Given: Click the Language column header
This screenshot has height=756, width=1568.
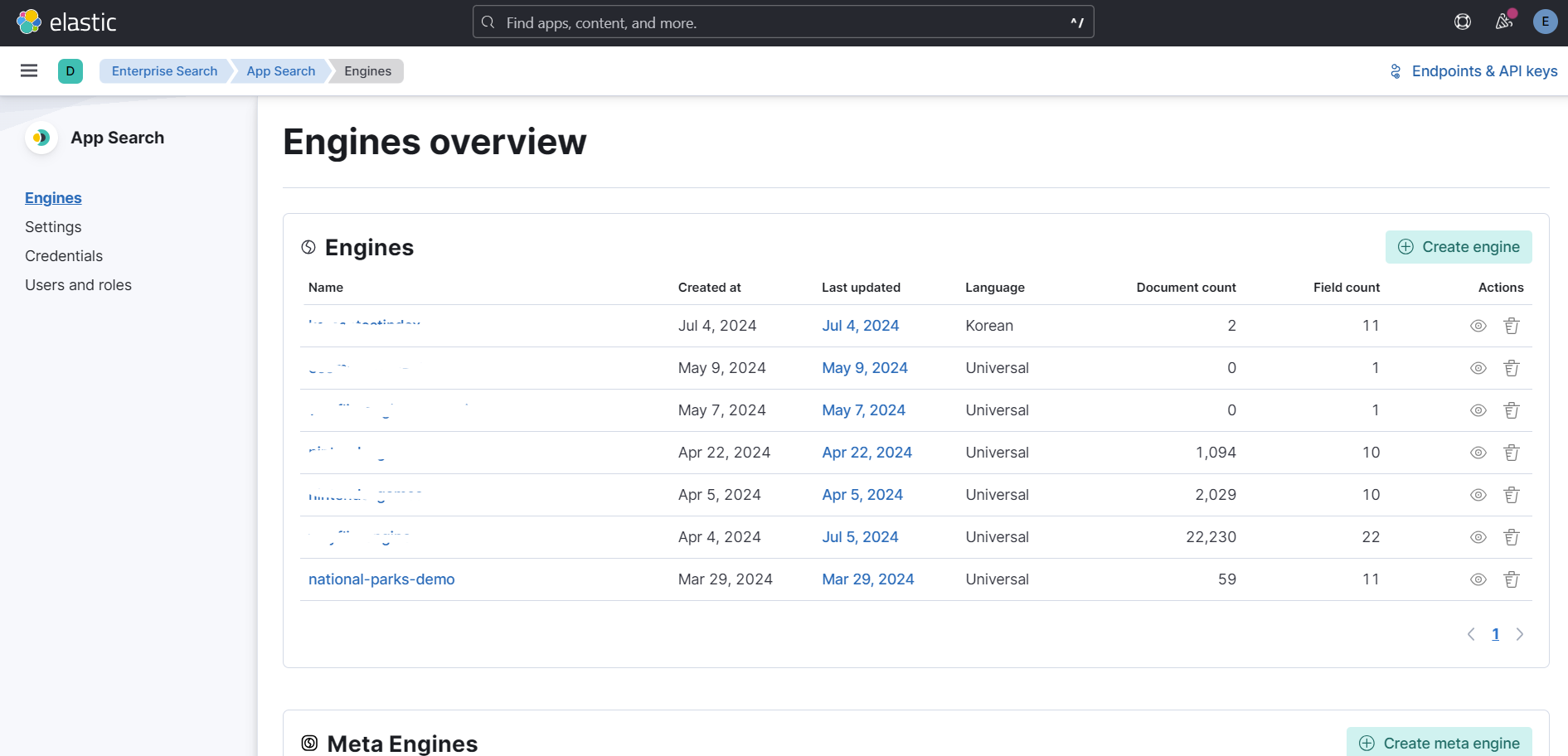Looking at the screenshot, I should (995, 288).
